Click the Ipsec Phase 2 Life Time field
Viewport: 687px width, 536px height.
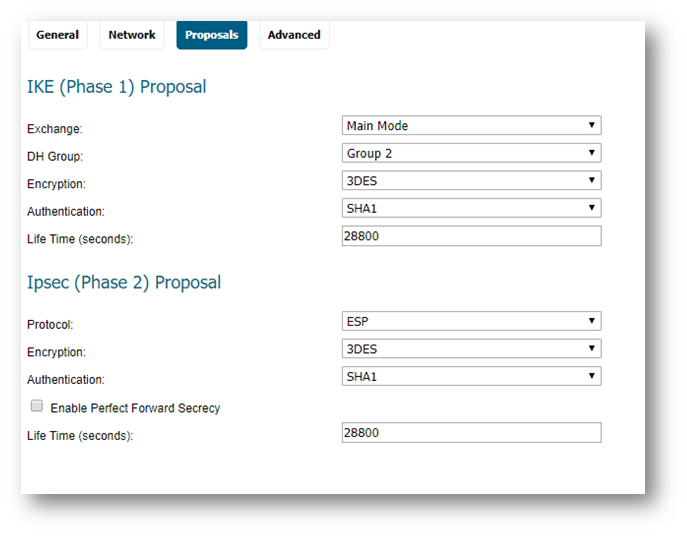[x=471, y=433]
